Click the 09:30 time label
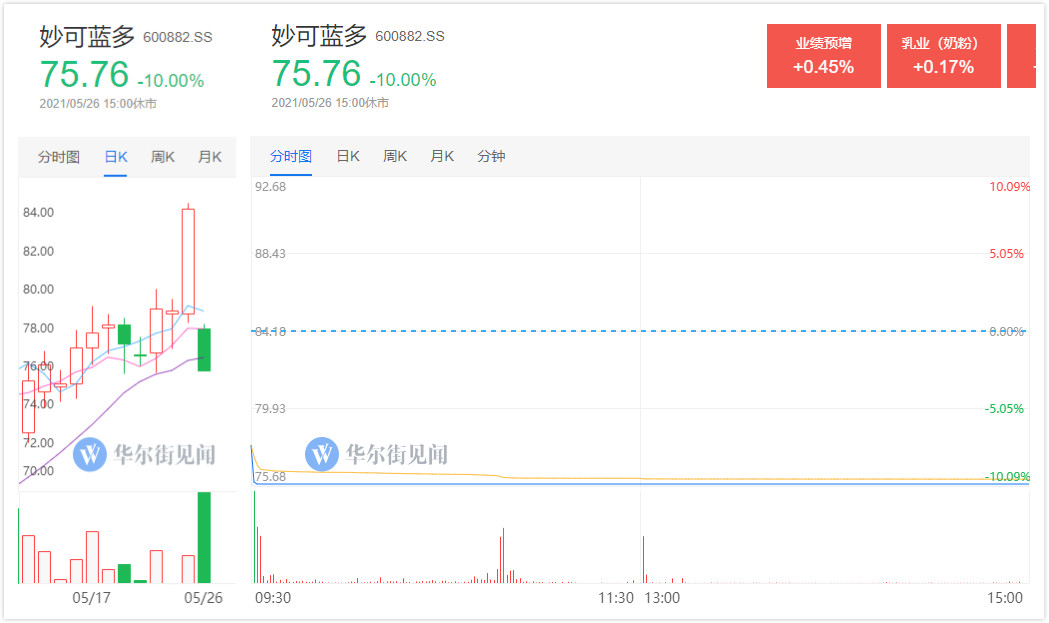 coord(273,598)
